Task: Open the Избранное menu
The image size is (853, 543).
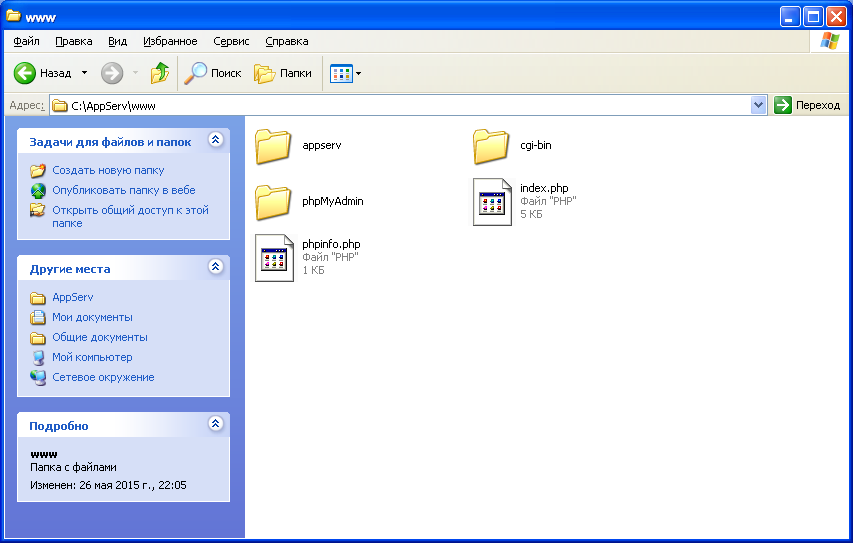Action: (170, 41)
